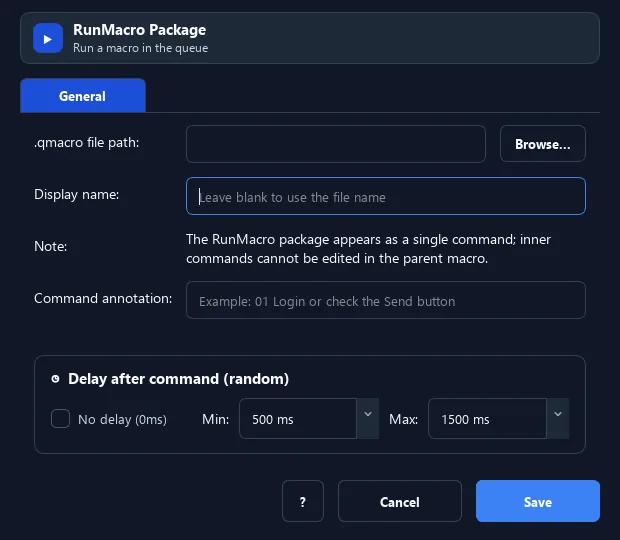Click the blue play icon beside RunMacro Package
The width and height of the screenshot is (620, 540).
tap(48, 38)
